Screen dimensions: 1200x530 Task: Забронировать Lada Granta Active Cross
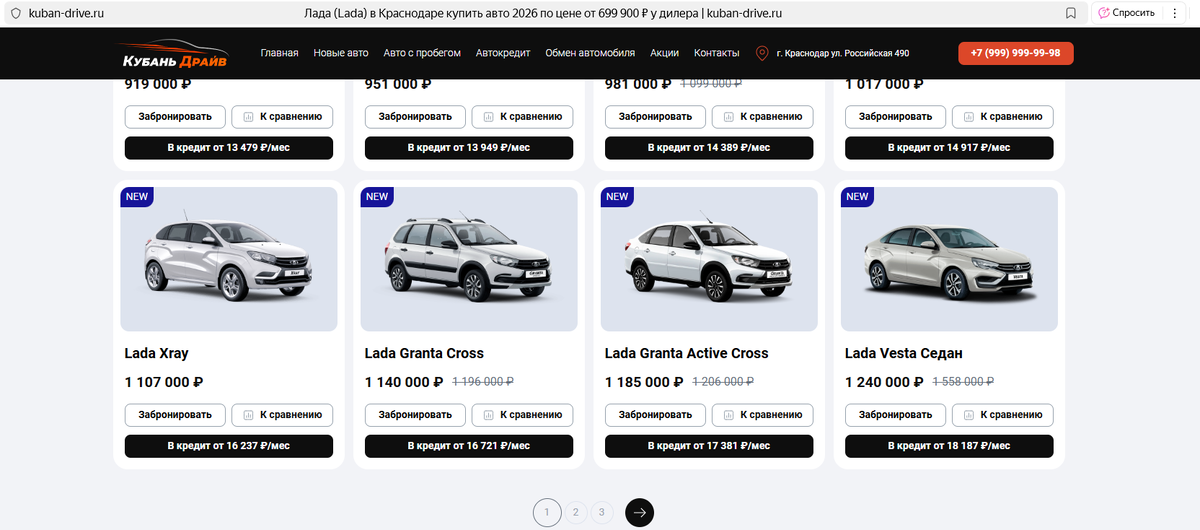[655, 414]
